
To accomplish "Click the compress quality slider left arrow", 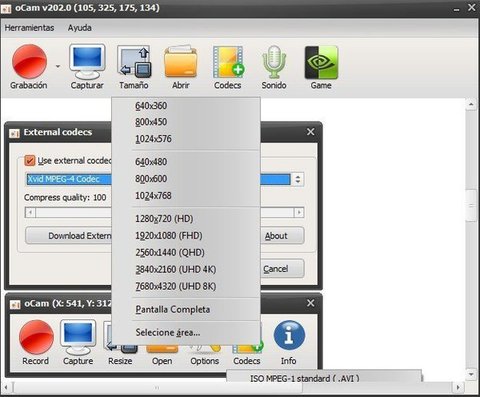I will click(x=30, y=212).
